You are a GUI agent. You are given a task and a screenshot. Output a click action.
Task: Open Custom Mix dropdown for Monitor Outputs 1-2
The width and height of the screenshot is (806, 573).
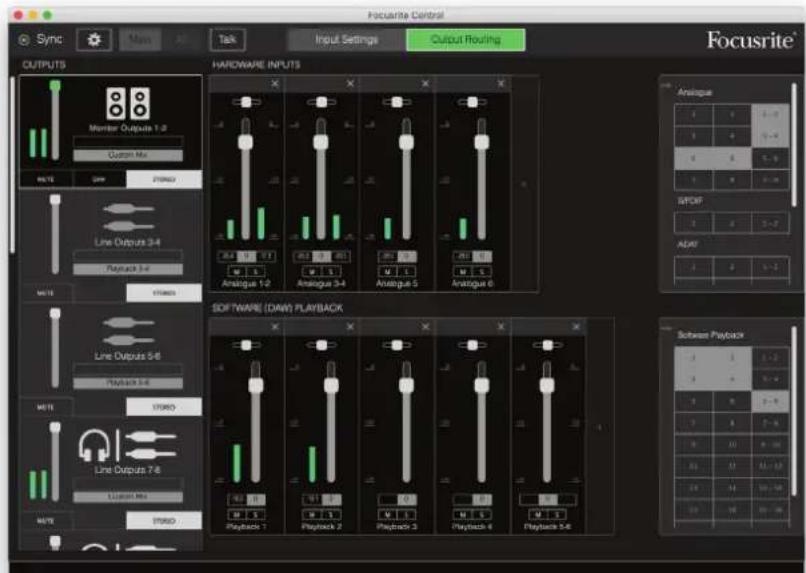(x=128, y=155)
